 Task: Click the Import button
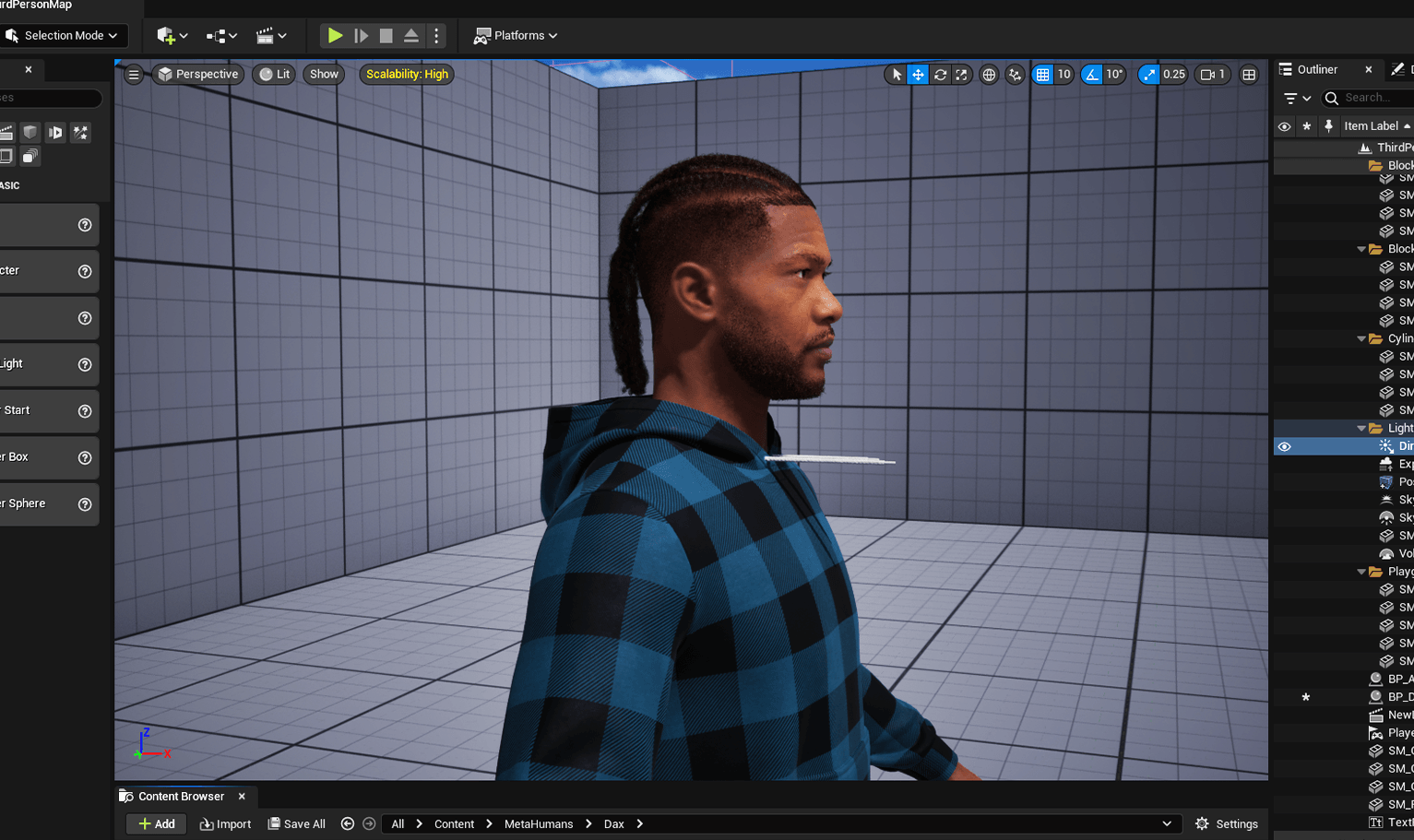coord(225,824)
